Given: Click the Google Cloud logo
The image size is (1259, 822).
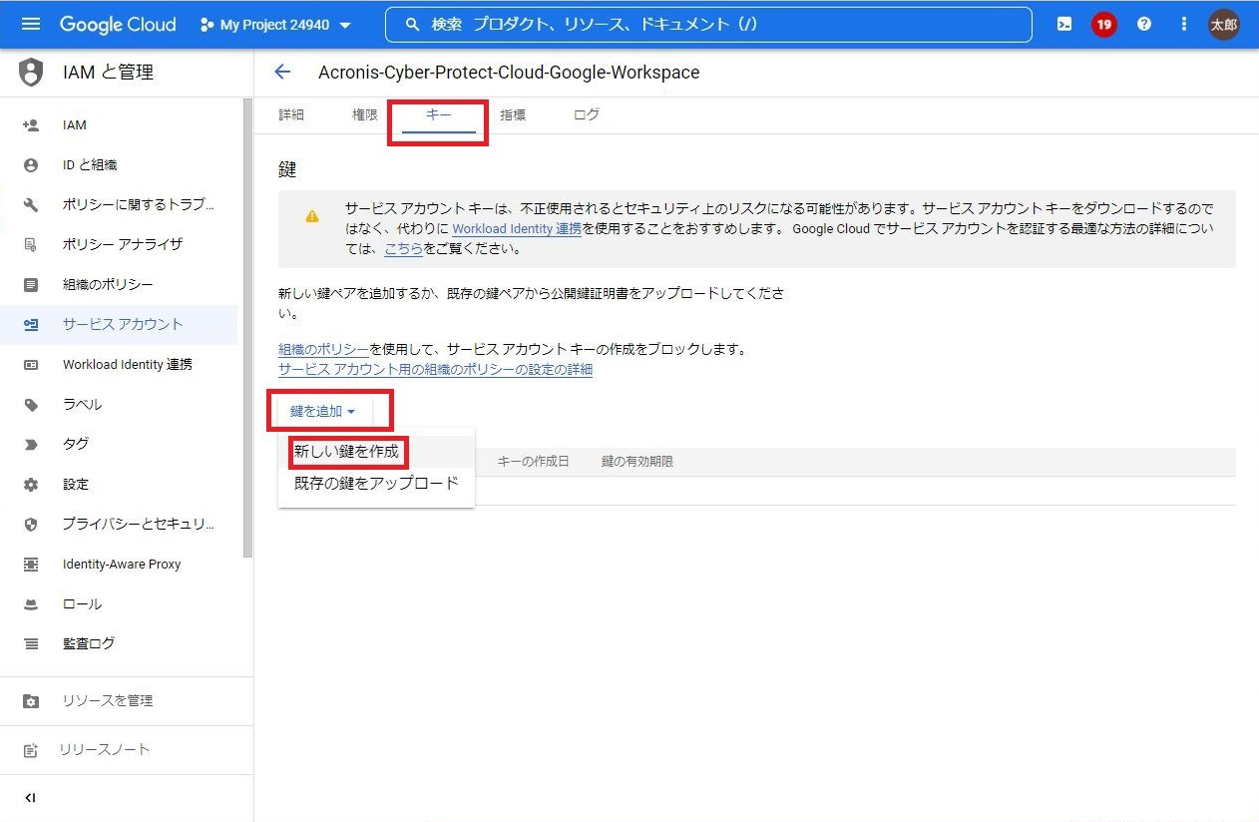Looking at the screenshot, I should pyautogui.click(x=117, y=24).
